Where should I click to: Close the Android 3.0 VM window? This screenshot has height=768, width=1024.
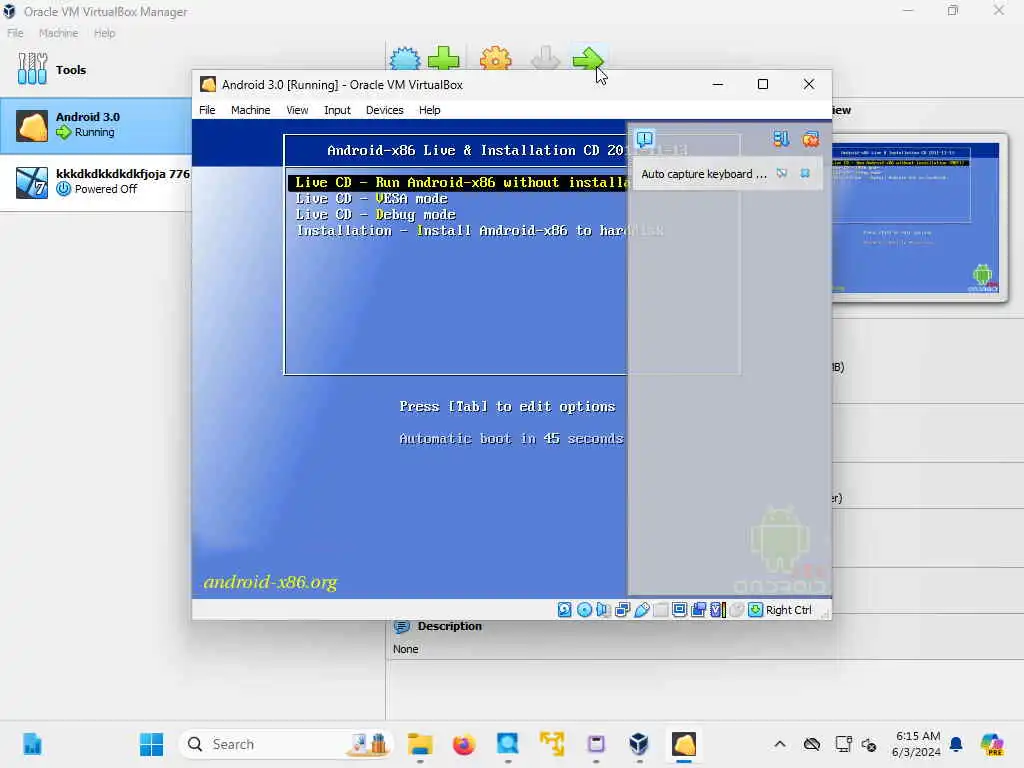(808, 84)
